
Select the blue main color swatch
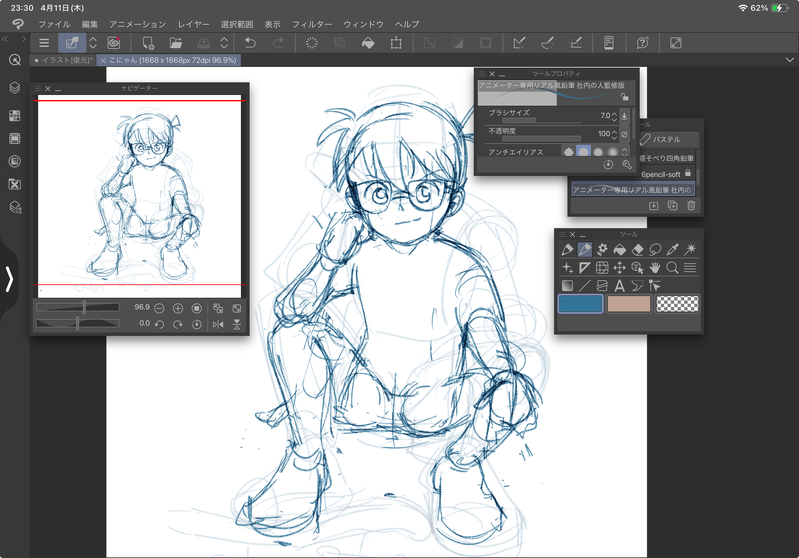580,304
